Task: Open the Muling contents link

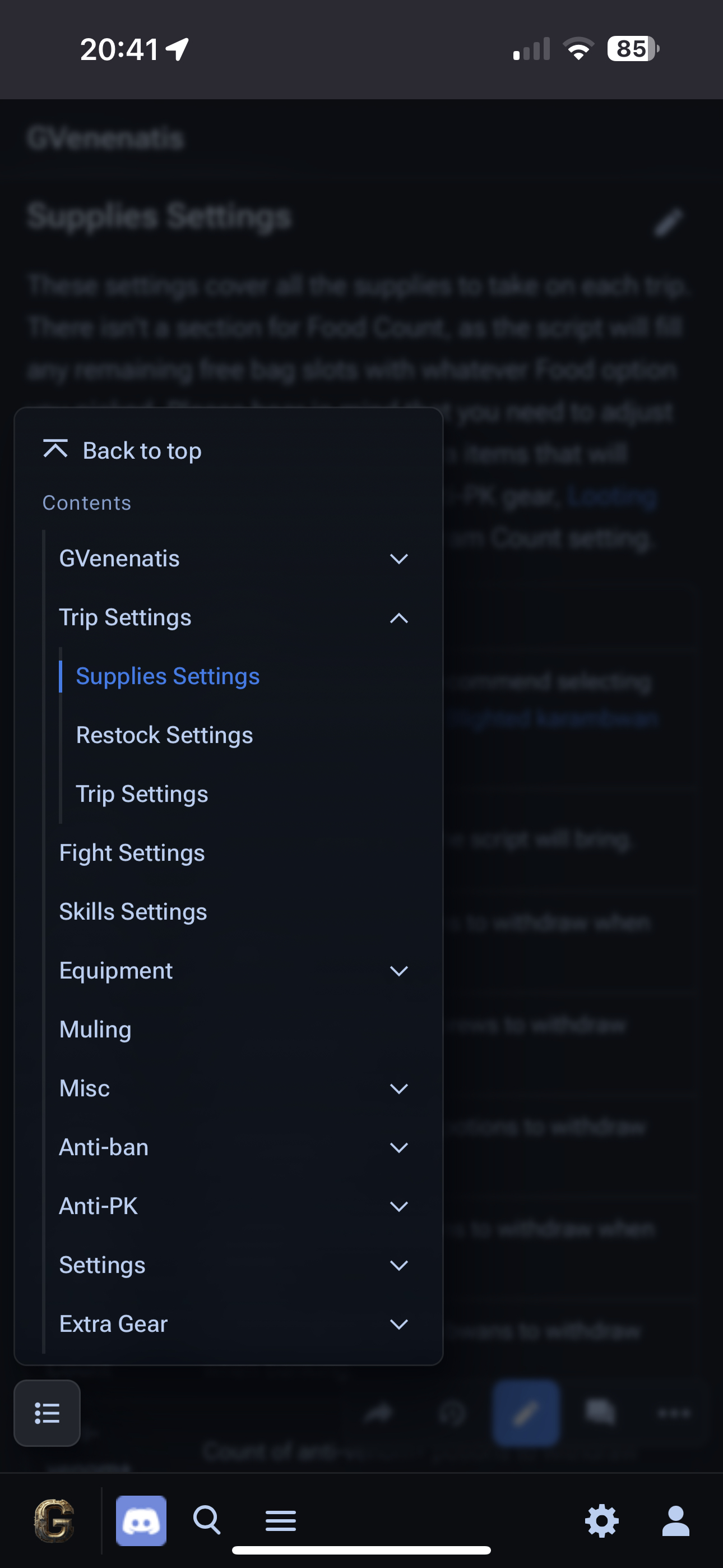Action: tap(95, 1029)
